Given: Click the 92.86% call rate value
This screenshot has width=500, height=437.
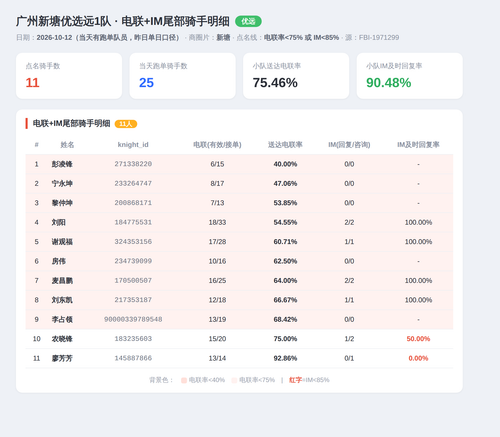Looking at the screenshot, I should (285, 358).
